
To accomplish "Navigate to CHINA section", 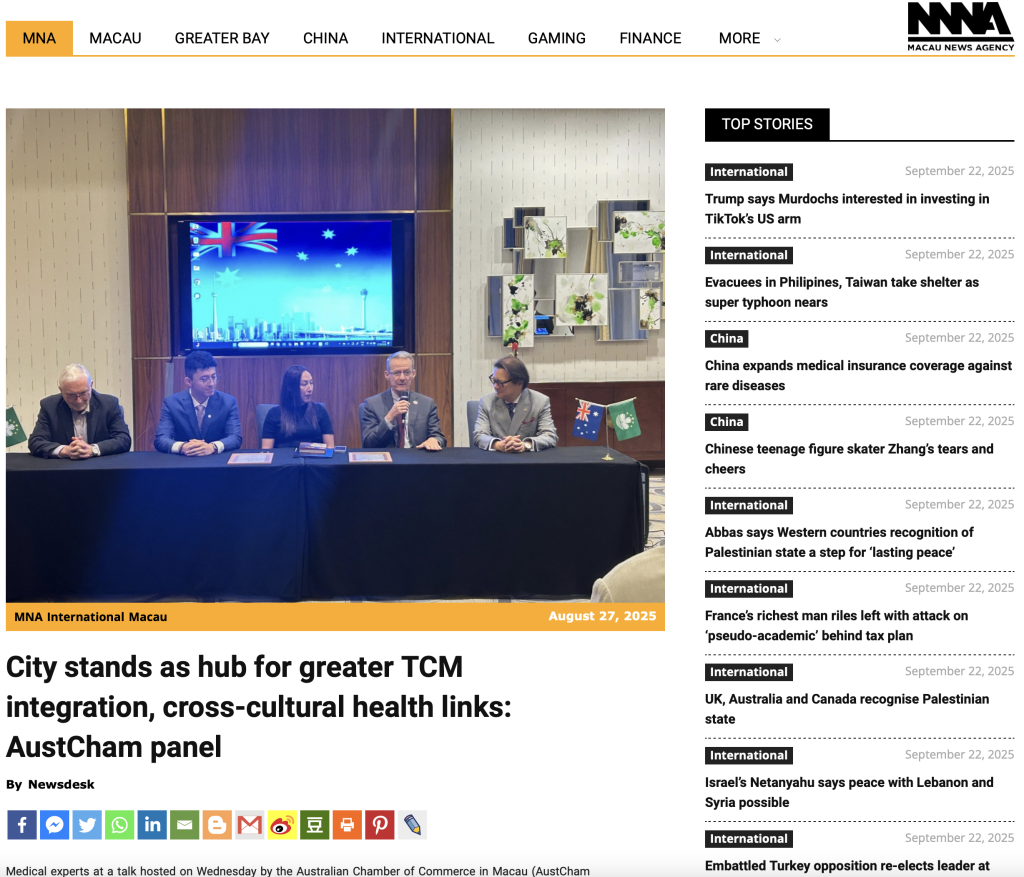I will click(325, 38).
